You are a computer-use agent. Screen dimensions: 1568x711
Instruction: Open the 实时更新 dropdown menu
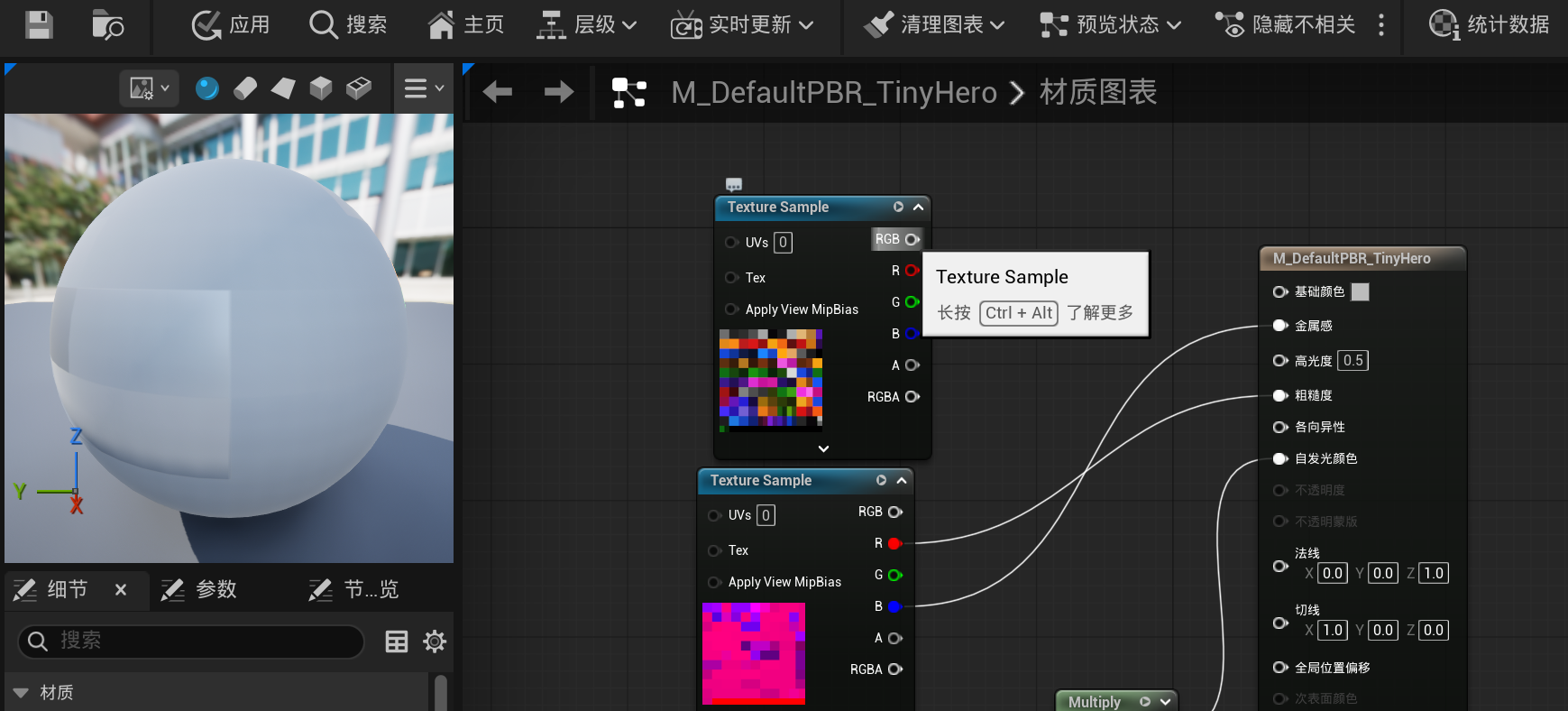click(x=742, y=24)
